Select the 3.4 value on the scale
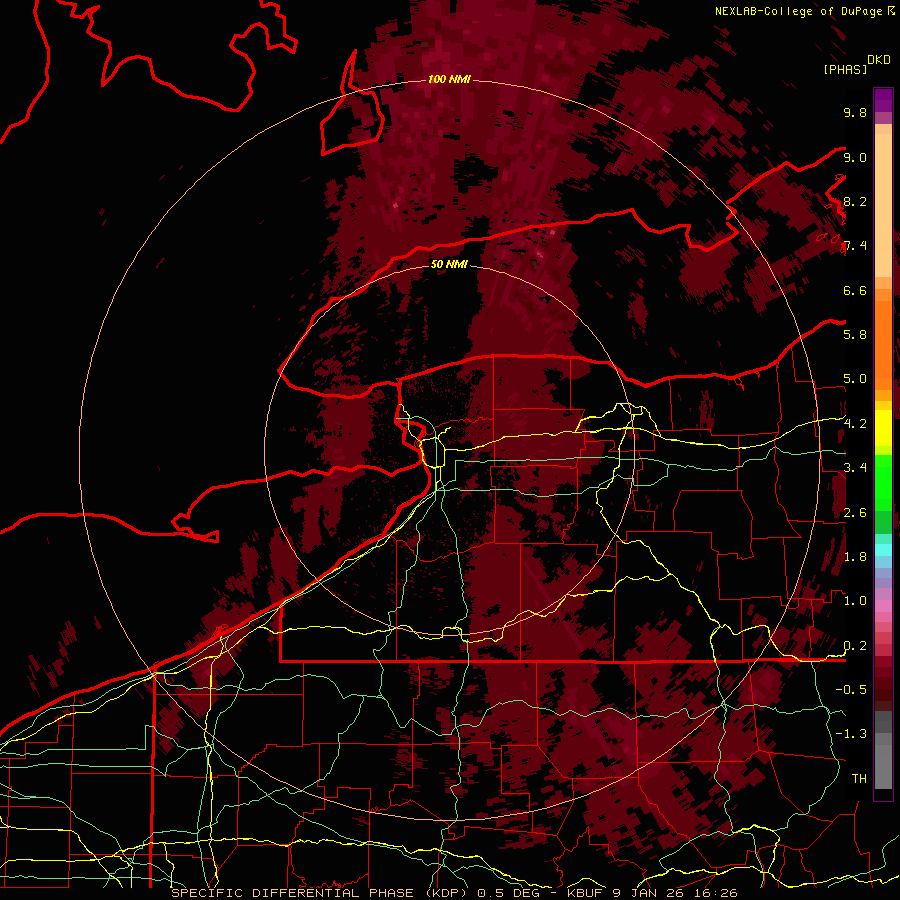 (855, 467)
